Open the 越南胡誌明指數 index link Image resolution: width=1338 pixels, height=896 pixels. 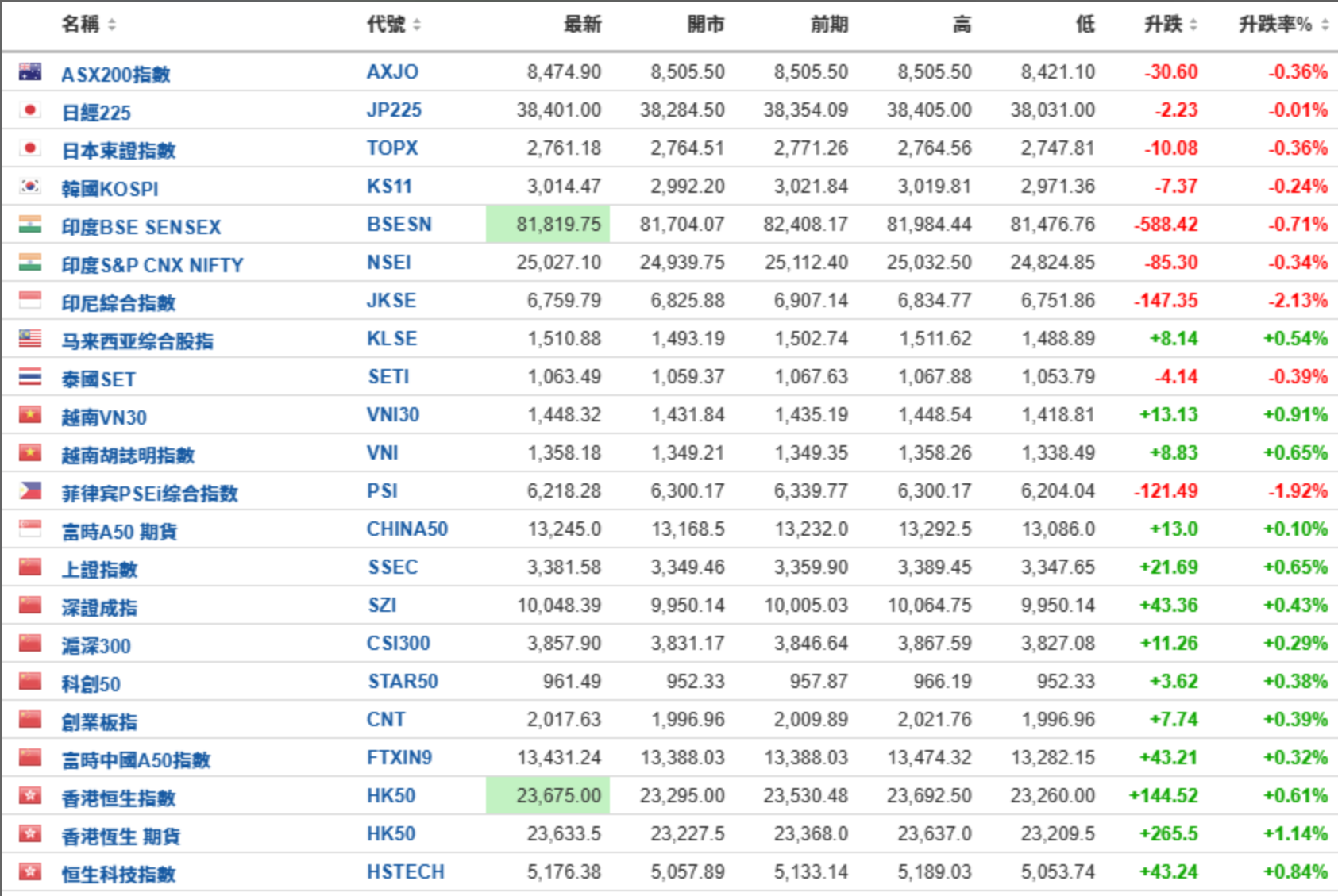point(128,456)
